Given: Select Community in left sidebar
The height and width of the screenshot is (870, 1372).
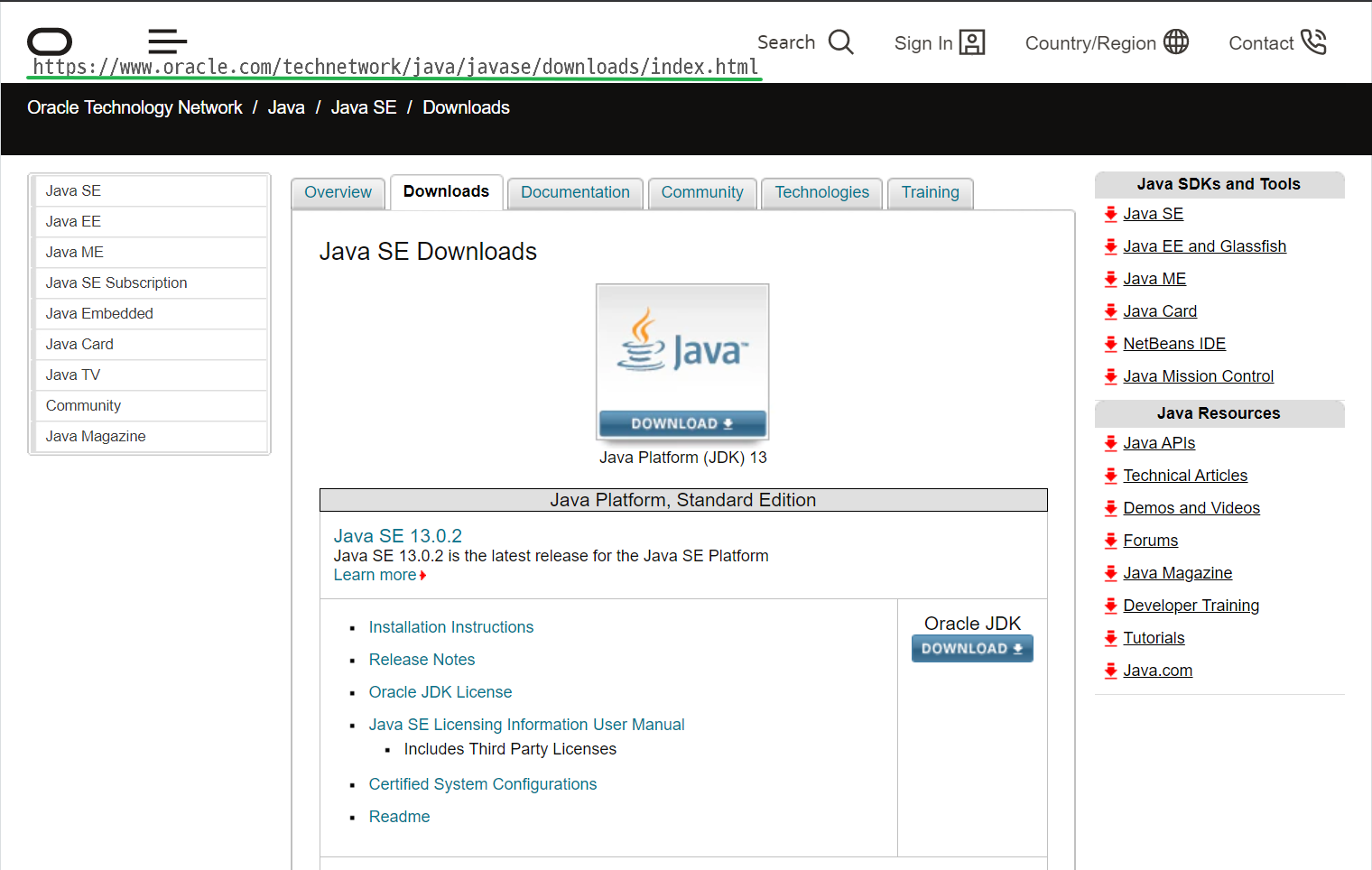Looking at the screenshot, I should (x=150, y=406).
